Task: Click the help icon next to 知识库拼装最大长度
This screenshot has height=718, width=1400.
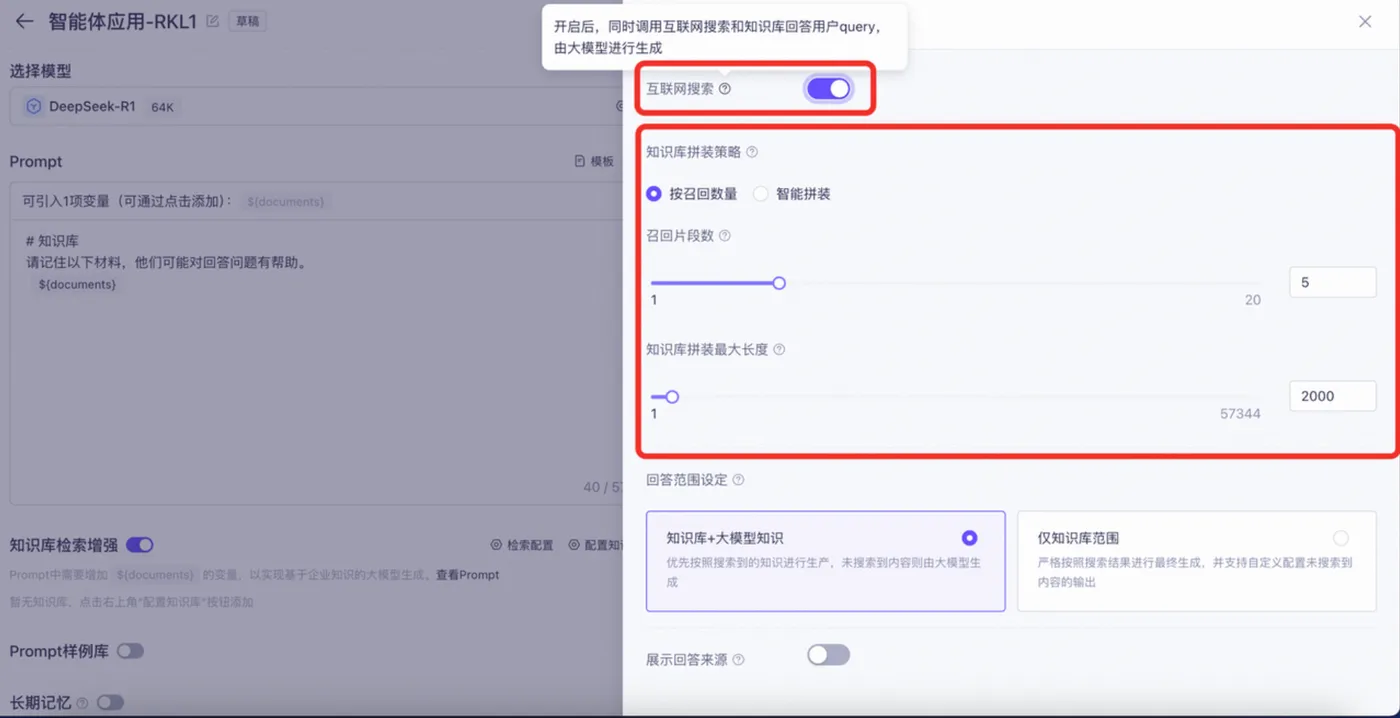Action: click(x=779, y=350)
